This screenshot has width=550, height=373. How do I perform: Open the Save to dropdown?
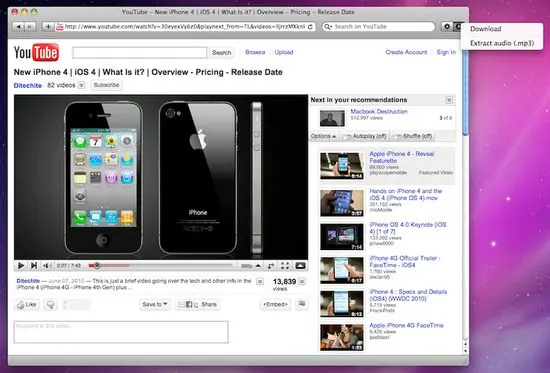155,305
